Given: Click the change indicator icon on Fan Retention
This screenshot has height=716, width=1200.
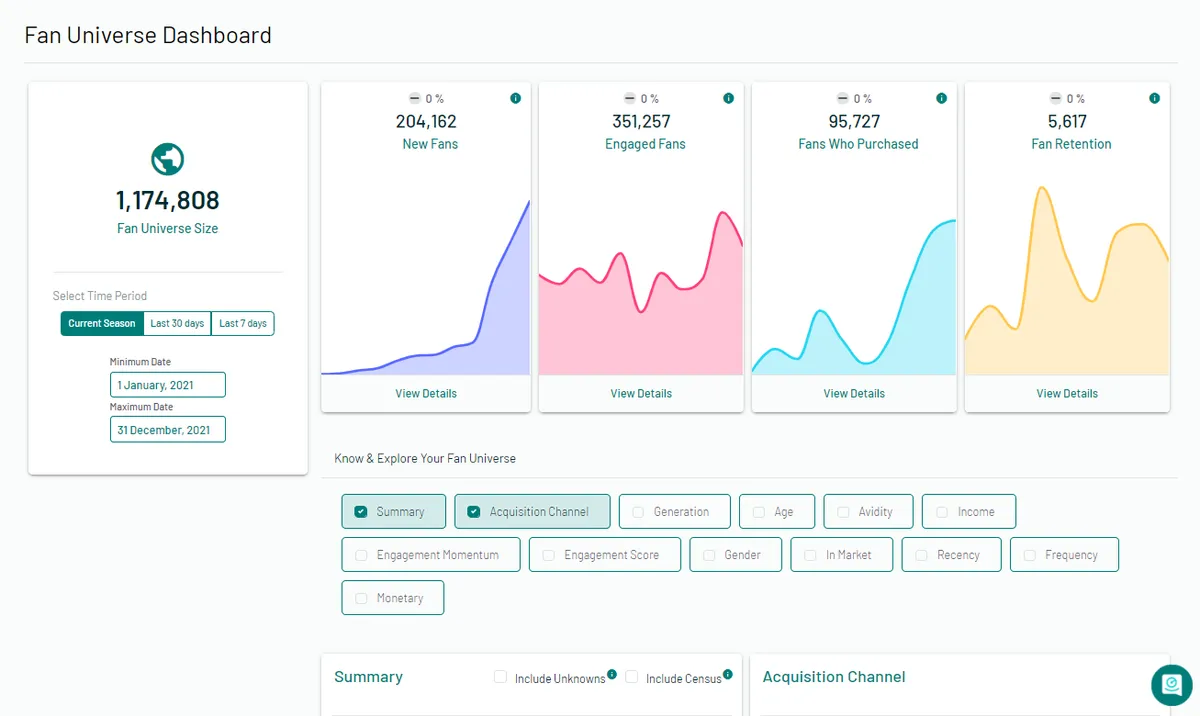Looking at the screenshot, I should pos(1056,98).
